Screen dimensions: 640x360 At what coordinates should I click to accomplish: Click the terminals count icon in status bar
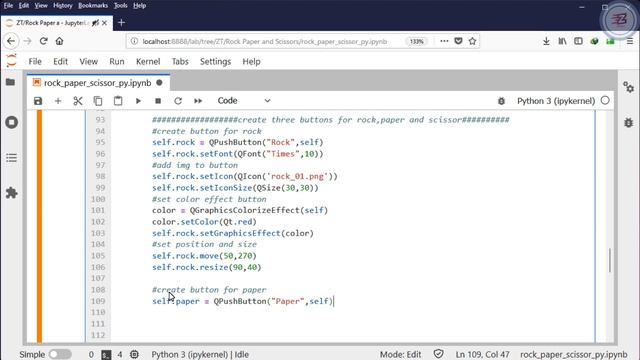[106, 355]
